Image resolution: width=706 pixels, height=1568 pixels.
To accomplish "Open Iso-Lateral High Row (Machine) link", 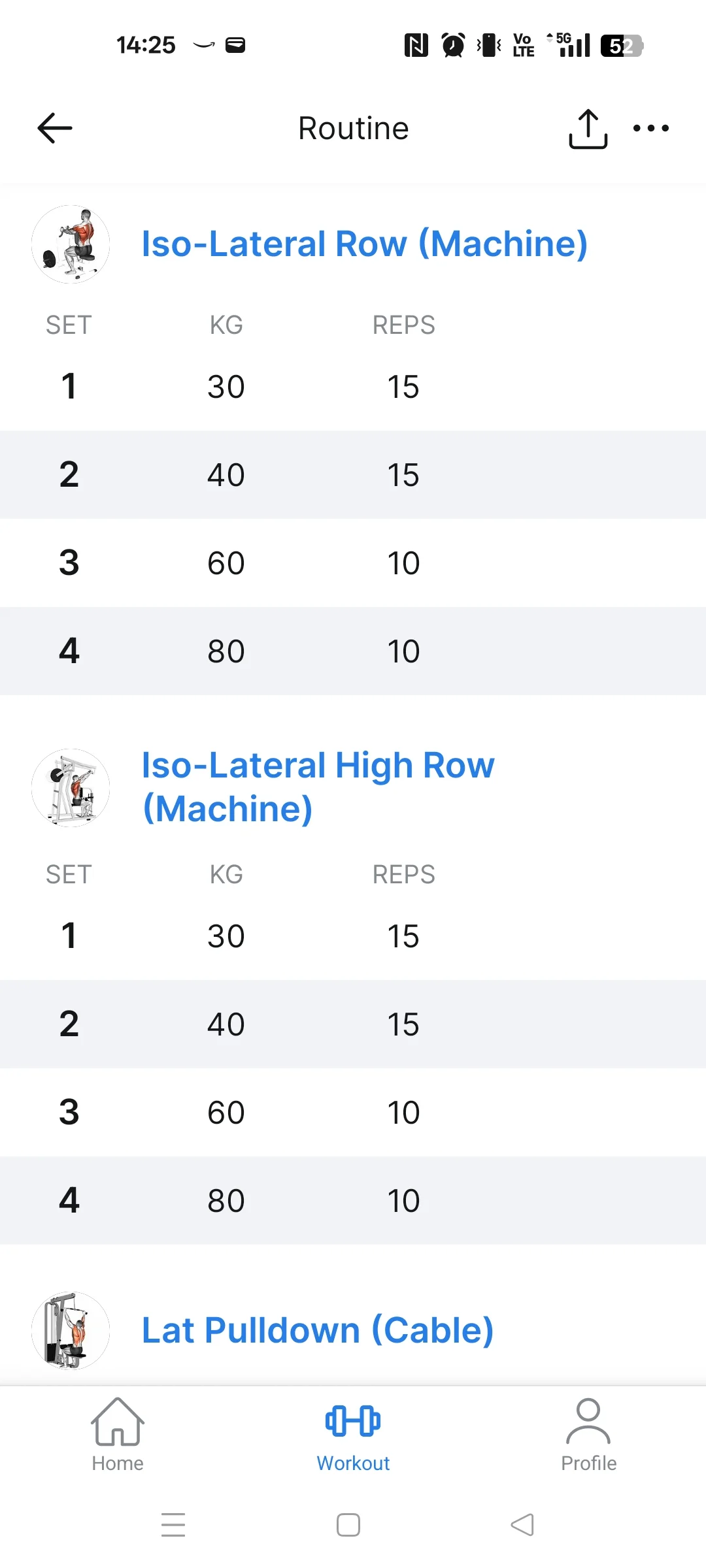I will coord(318,787).
